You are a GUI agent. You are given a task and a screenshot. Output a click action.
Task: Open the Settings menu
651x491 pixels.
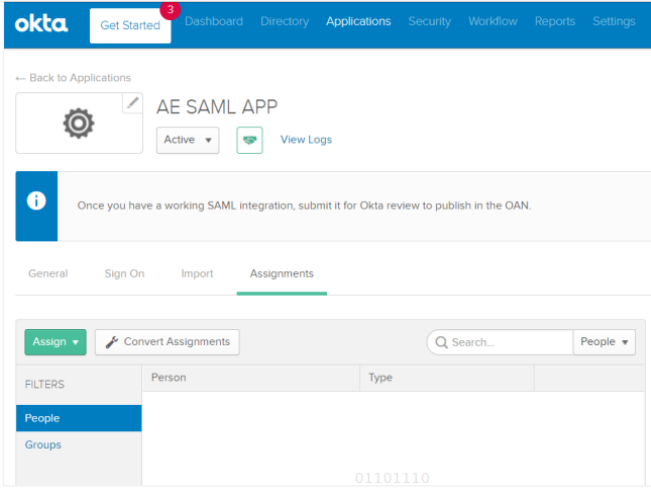(614, 21)
